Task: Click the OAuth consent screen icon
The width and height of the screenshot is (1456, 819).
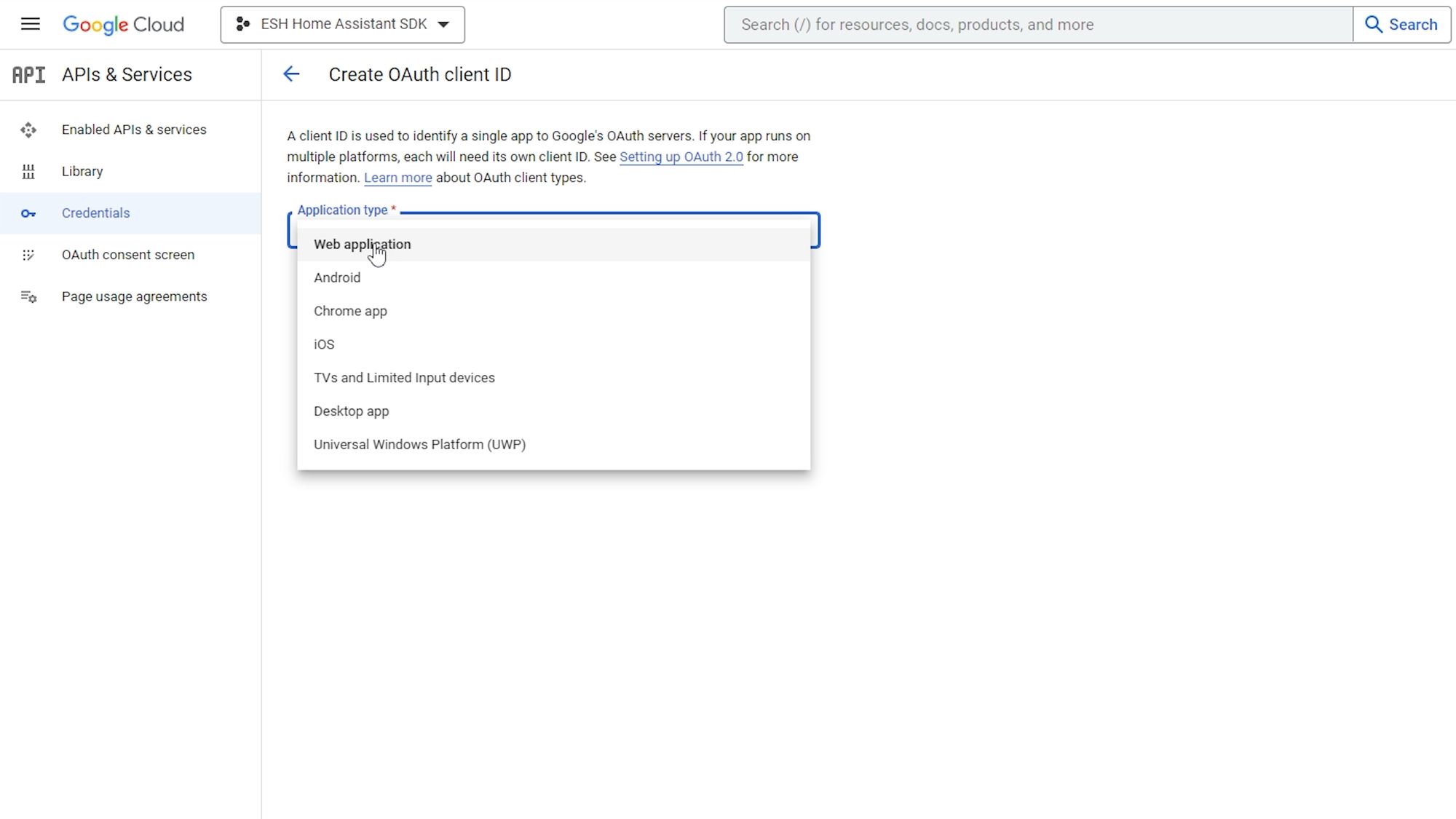Action: (27, 254)
